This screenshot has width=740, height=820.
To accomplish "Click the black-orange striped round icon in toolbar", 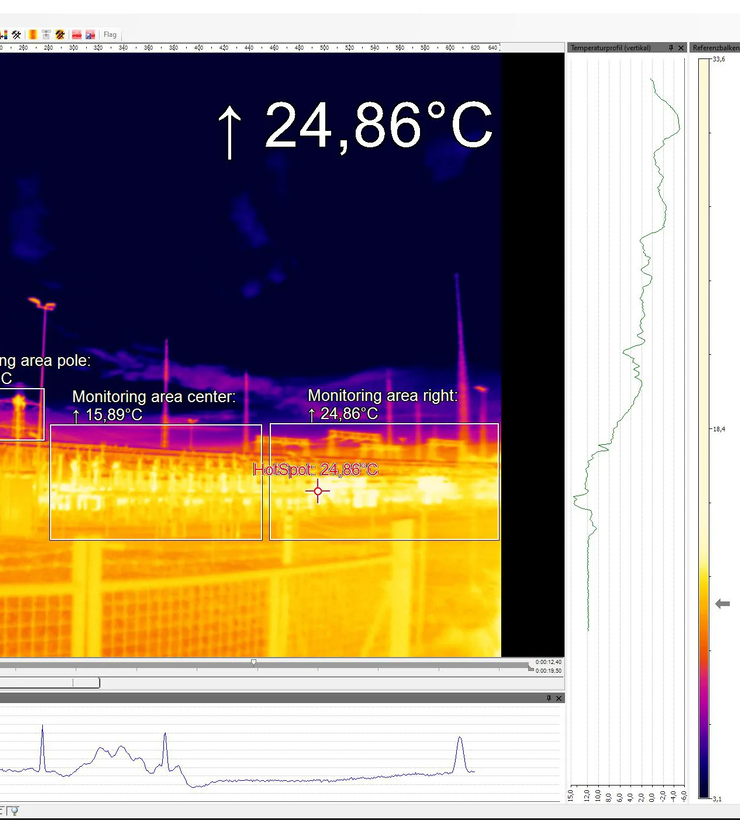I will (x=60, y=35).
